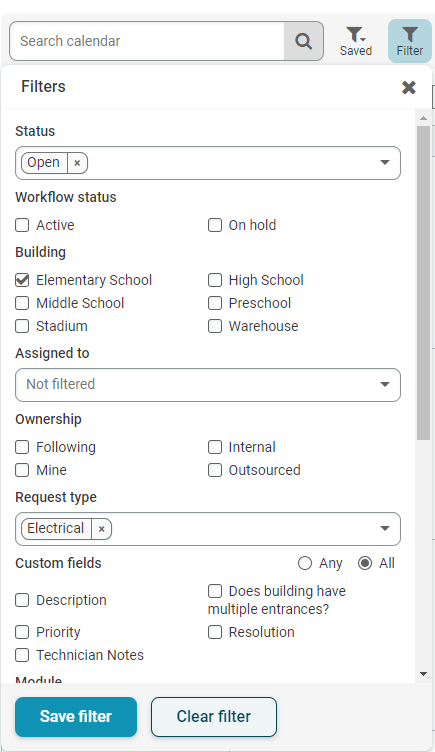Click the magnifier search icon

pos(303,41)
